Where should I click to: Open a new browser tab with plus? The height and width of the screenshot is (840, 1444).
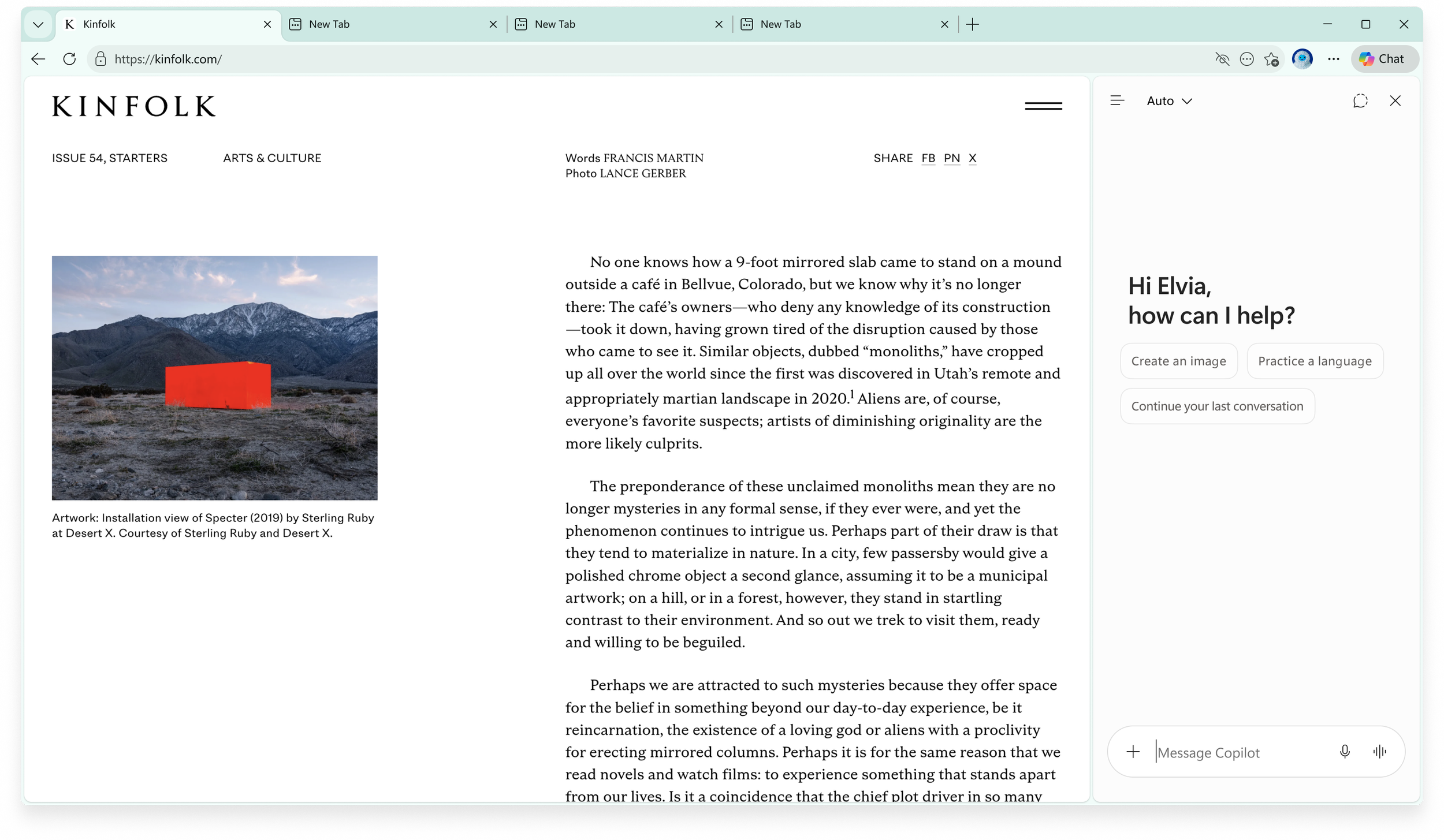tap(973, 24)
